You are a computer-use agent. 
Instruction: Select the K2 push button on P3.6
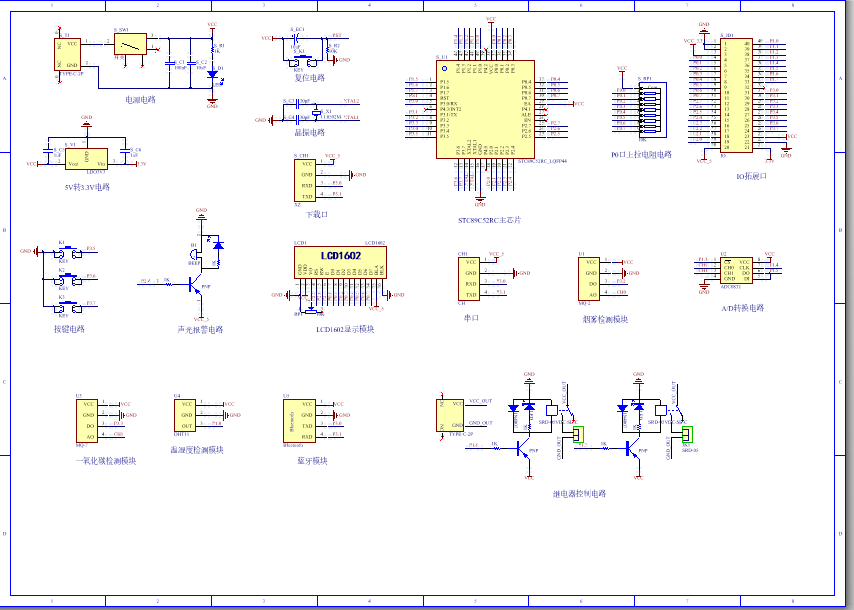[69, 280]
